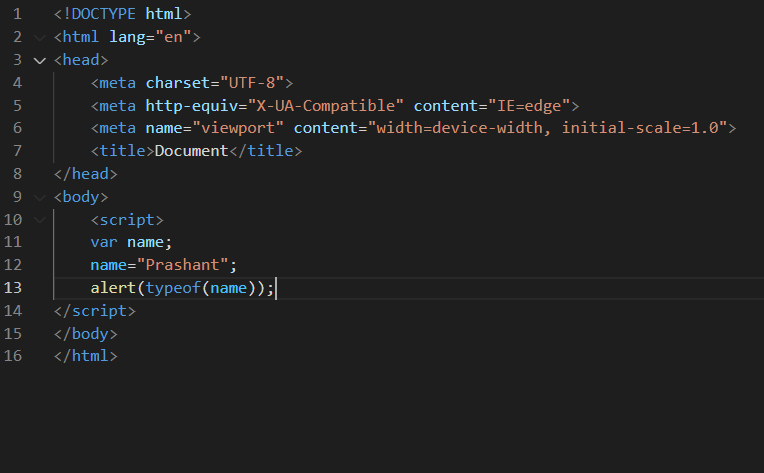Click line number 15 in the gutter
The height and width of the screenshot is (473, 764).
click(13, 334)
